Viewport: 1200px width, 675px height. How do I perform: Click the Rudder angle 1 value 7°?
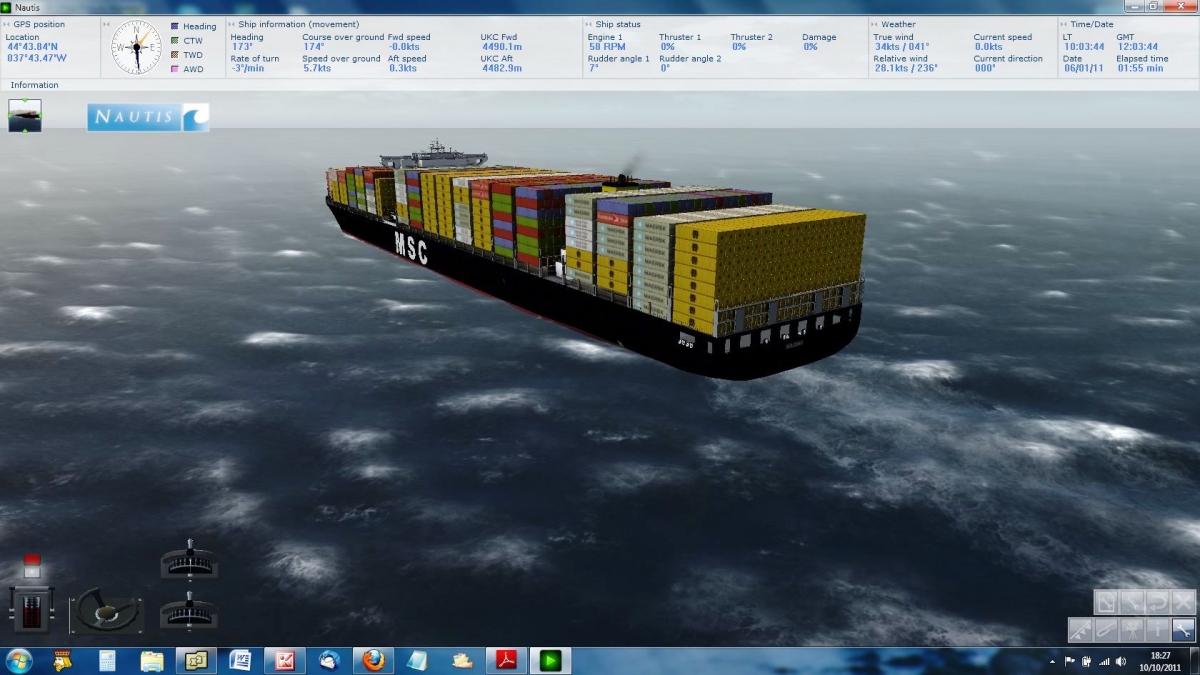point(592,68)
